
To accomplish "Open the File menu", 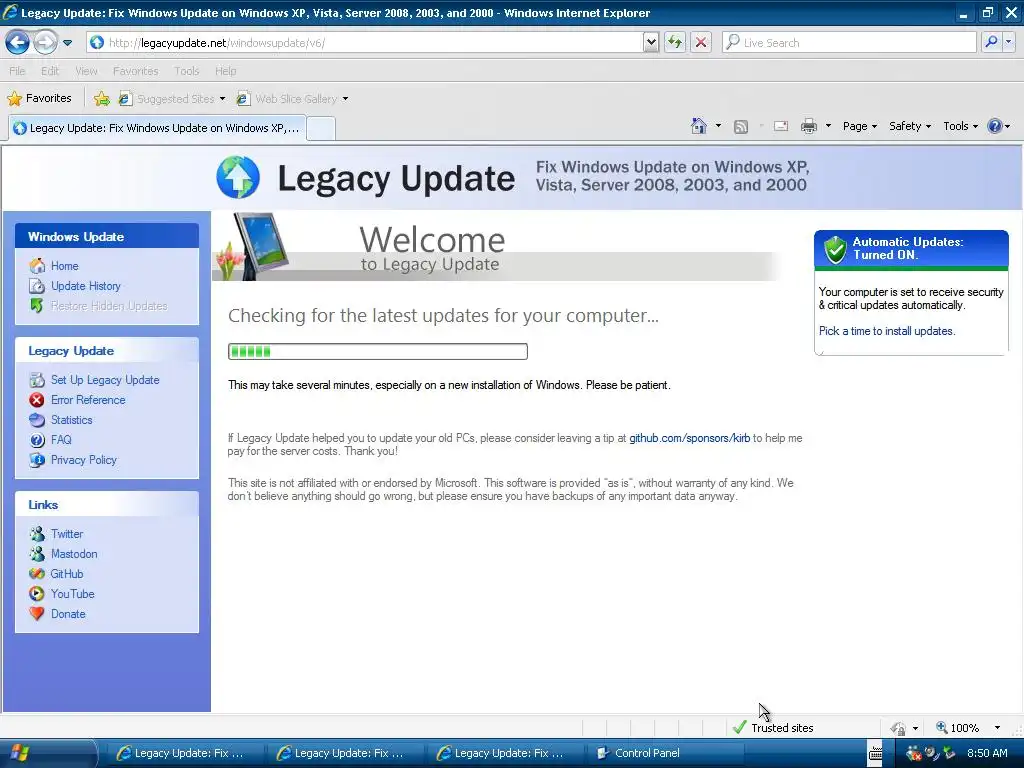I will coord(18,71).
